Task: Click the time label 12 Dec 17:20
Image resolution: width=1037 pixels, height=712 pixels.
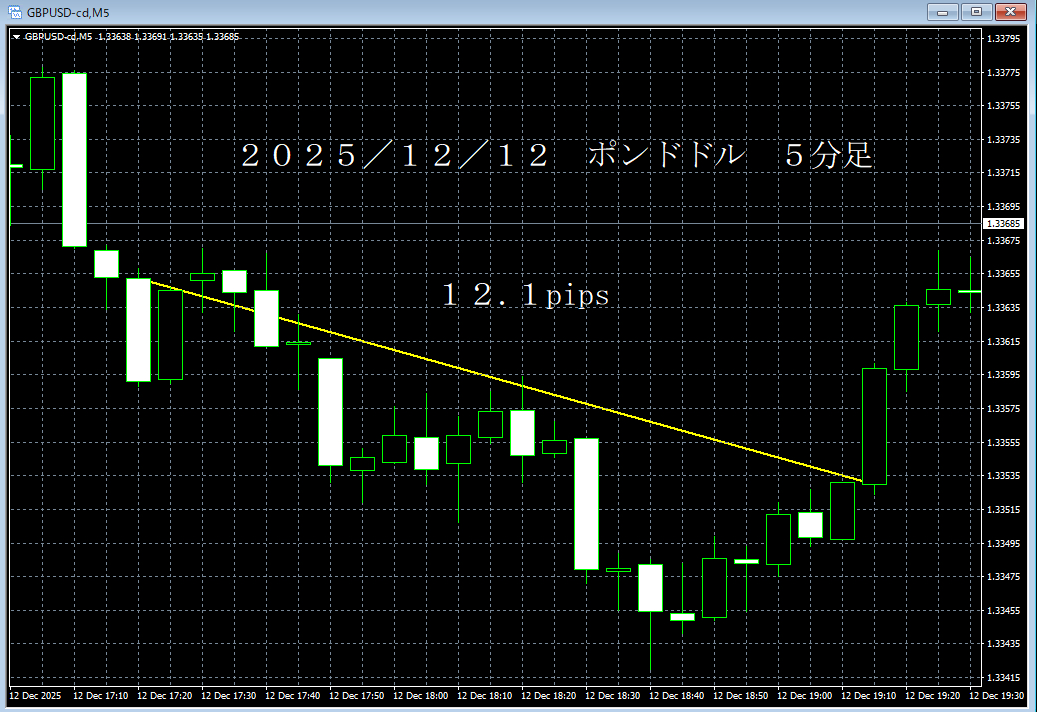Action: 165,695
